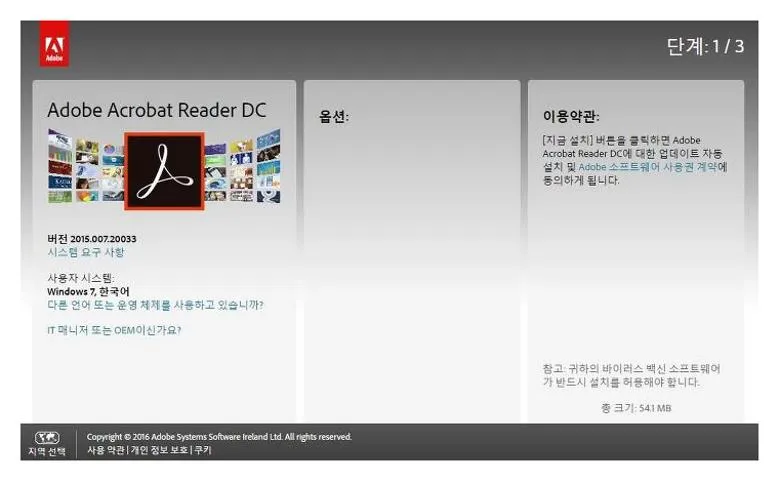Click the 버전 2015.007.20033 text
This screenshot has height=481, width=779.
[92, 239]
